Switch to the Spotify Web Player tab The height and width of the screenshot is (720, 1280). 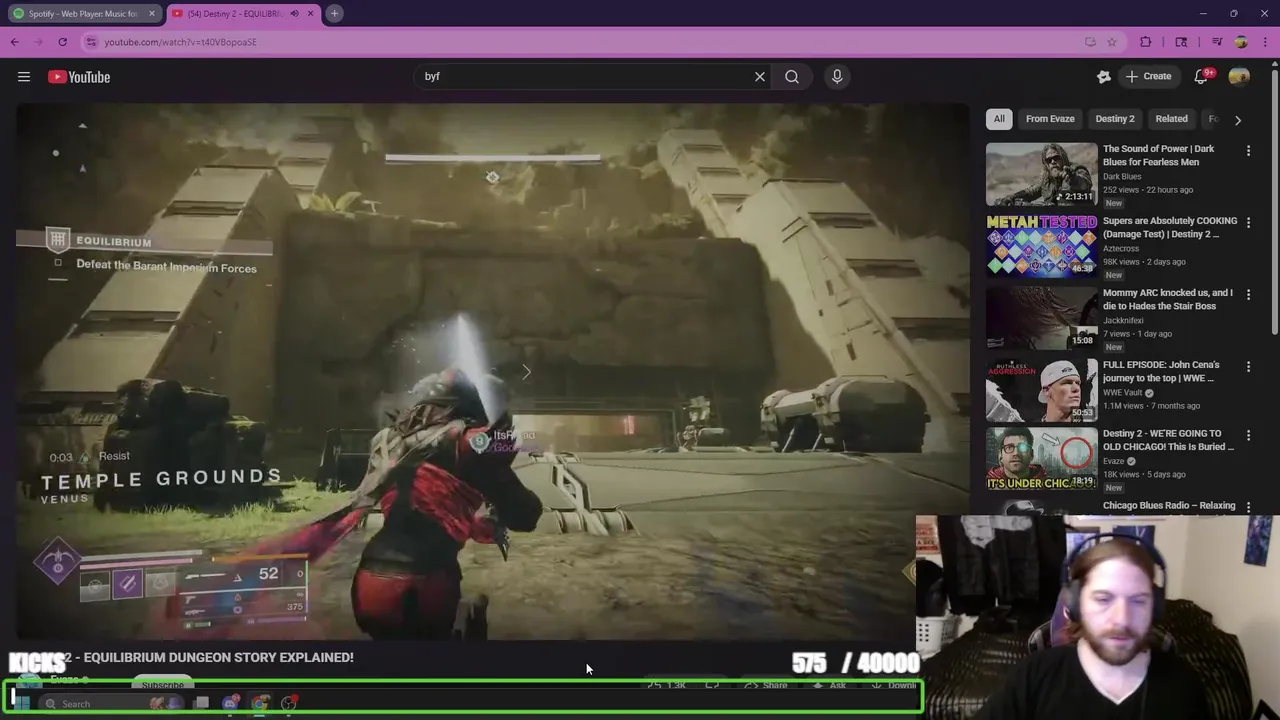tap(83, 13)
